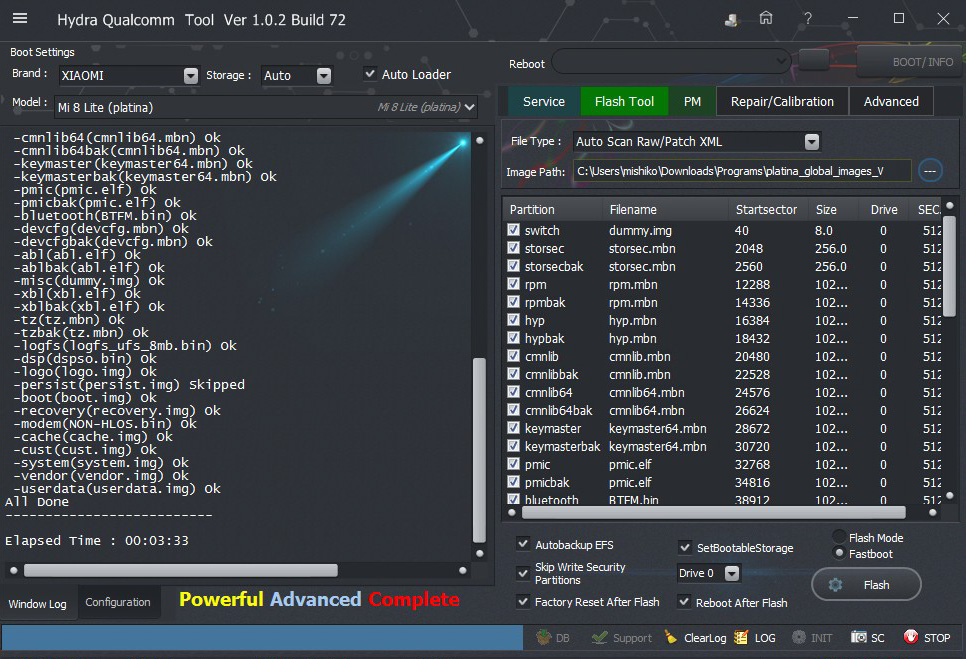Click the device connection icon in title bar
Viewport: 966px width, 659px height.
pos(731,20)
